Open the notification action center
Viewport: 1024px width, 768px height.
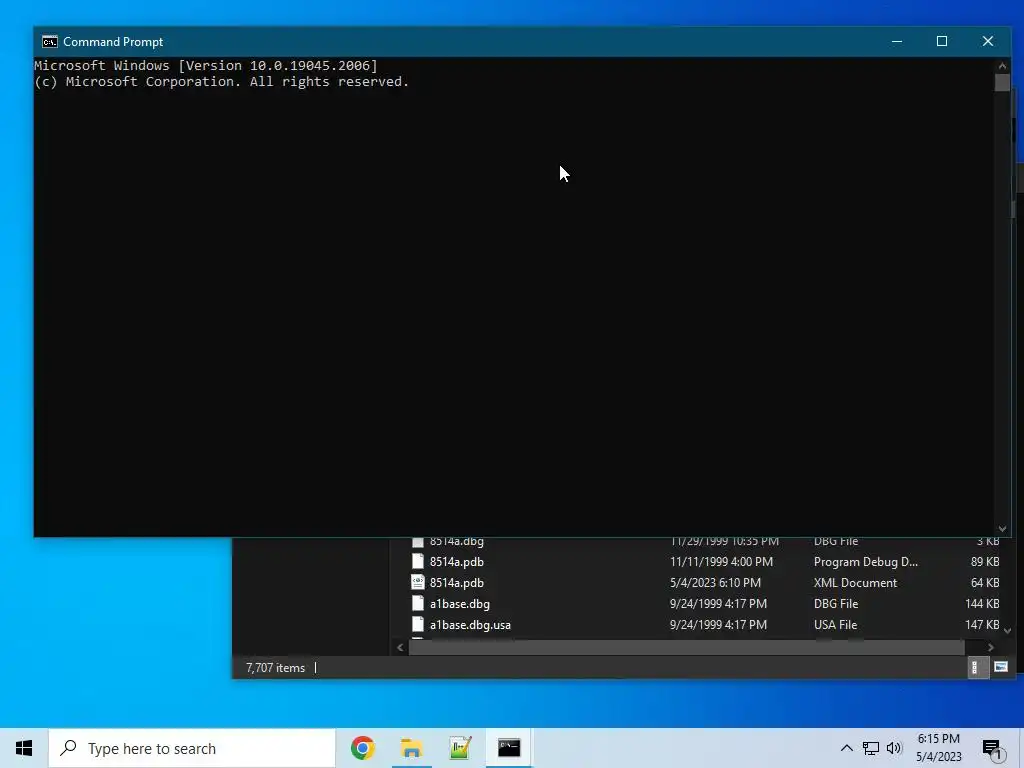click(x=993, y=748)
